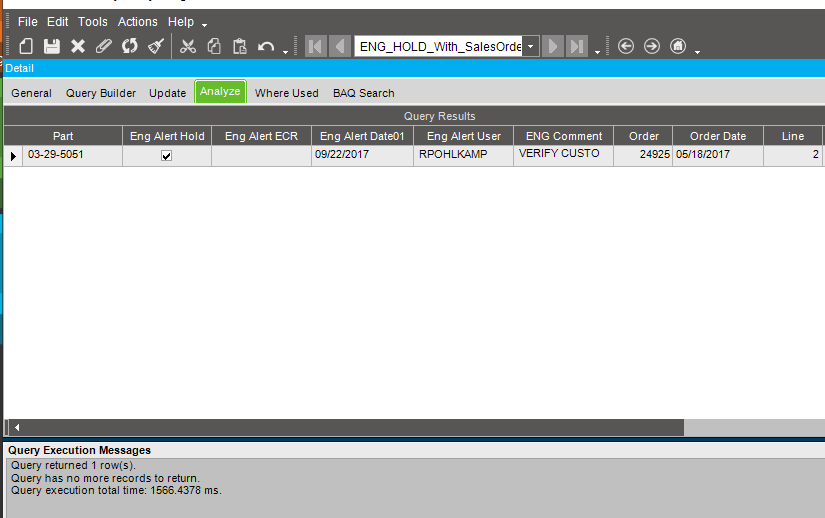Click 'Query execution total time' message line
Screen dimensions: 825x518
coord(116,491)
